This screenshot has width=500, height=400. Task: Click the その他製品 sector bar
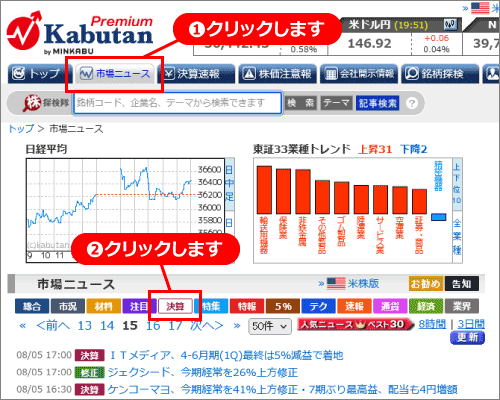[322, 197]
